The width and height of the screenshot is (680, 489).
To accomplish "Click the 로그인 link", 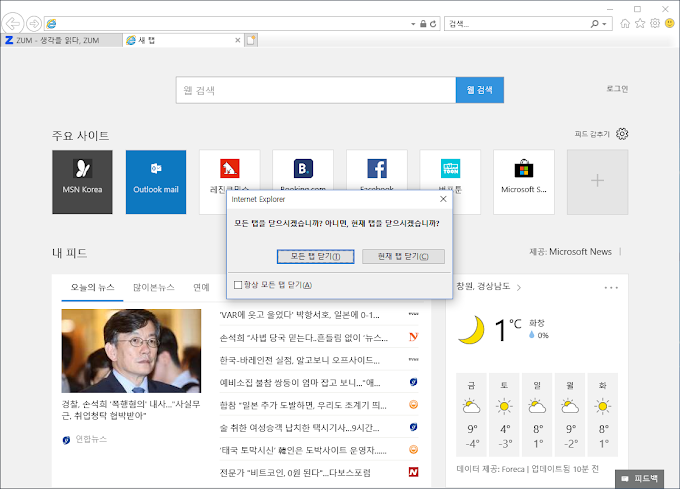I will [617, 89].
